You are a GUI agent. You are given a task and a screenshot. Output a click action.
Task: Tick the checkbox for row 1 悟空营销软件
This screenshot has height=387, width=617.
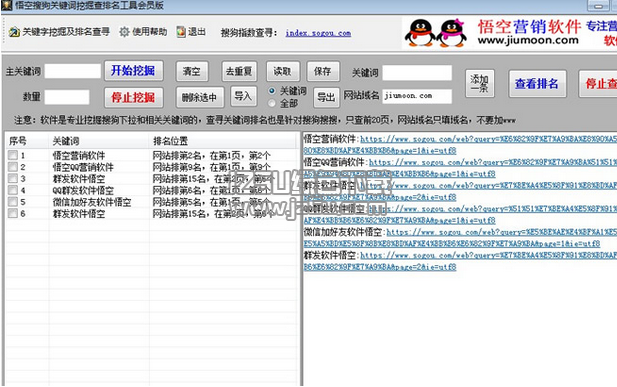pos(13,155)
